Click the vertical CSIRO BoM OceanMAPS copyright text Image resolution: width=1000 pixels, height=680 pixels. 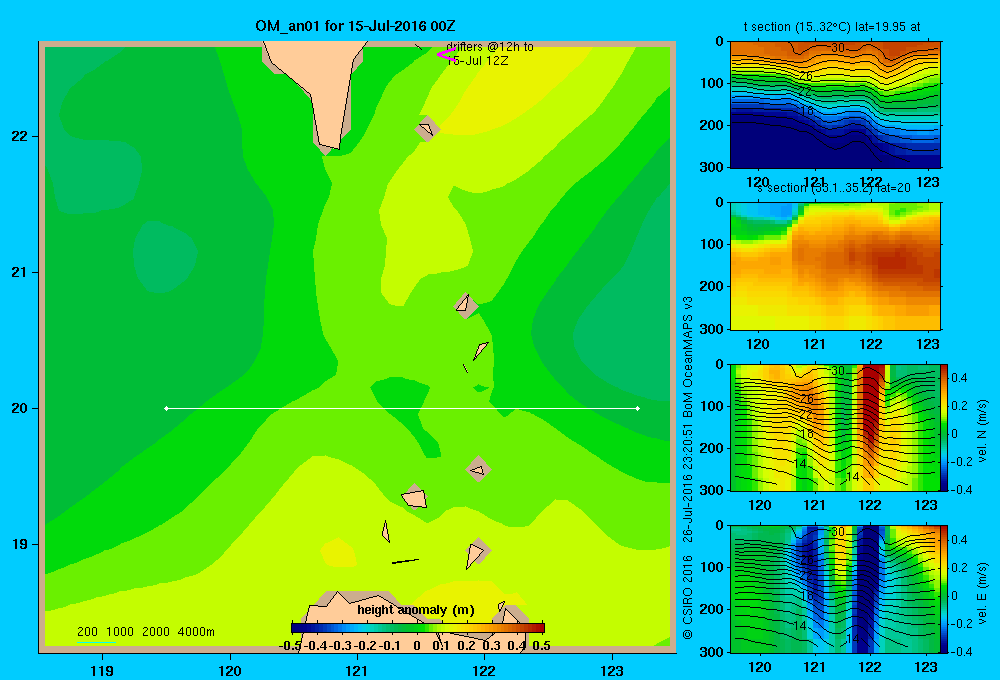pyautogui.click(x=688, y=468)
